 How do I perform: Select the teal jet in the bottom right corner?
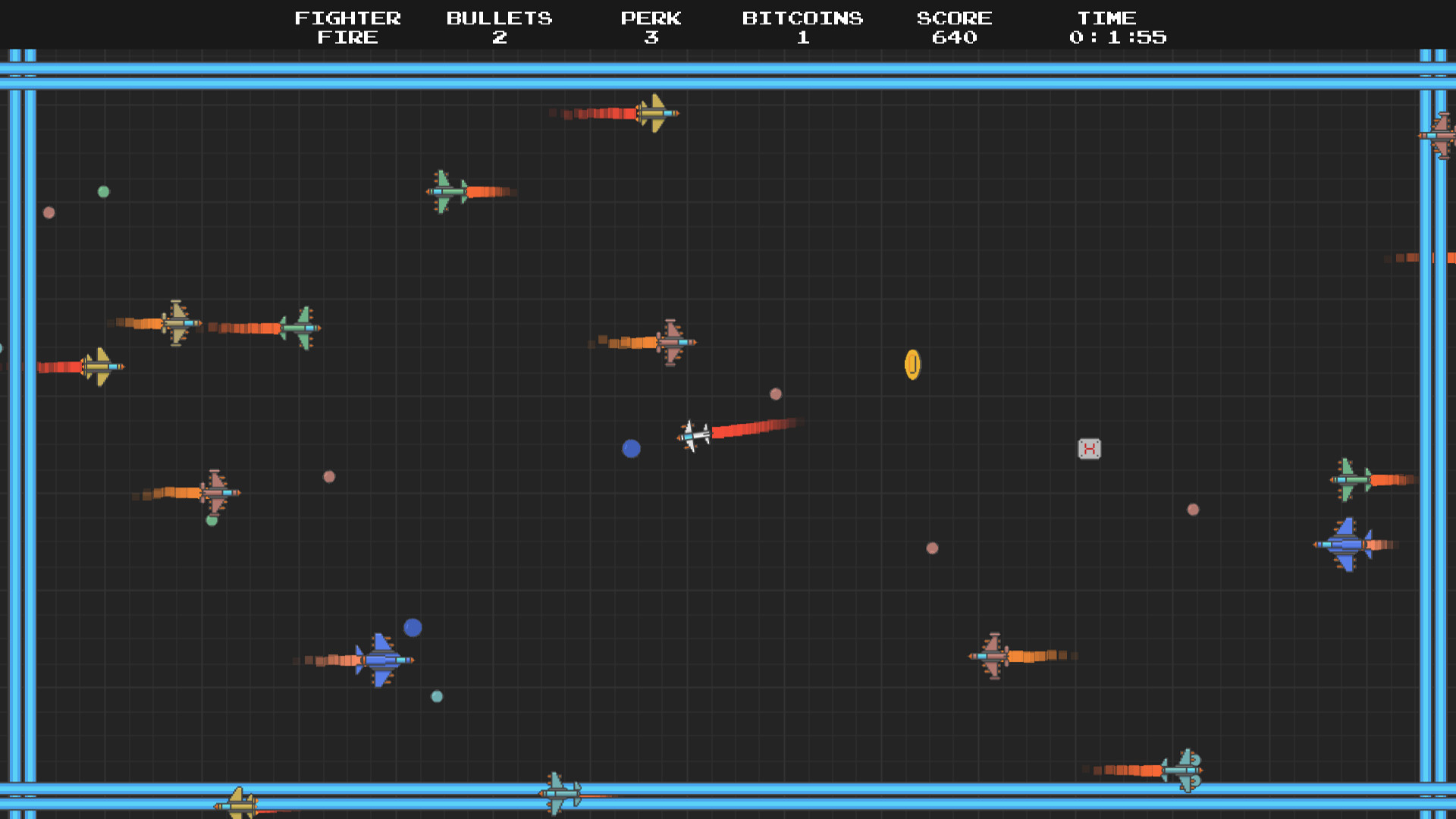click(x=1188, y=768)
